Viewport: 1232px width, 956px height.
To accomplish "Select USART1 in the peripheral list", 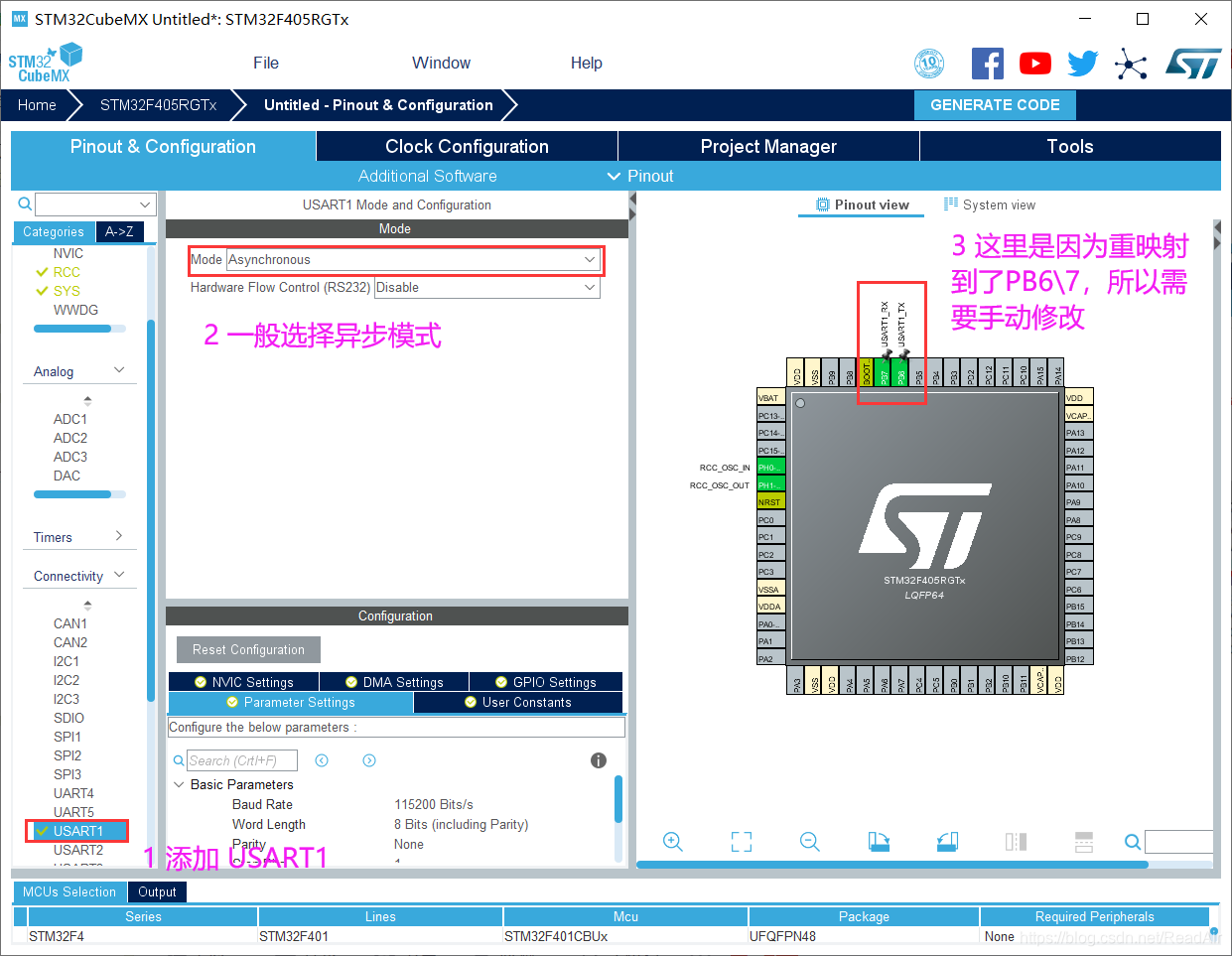I will (x=77, y=831).
